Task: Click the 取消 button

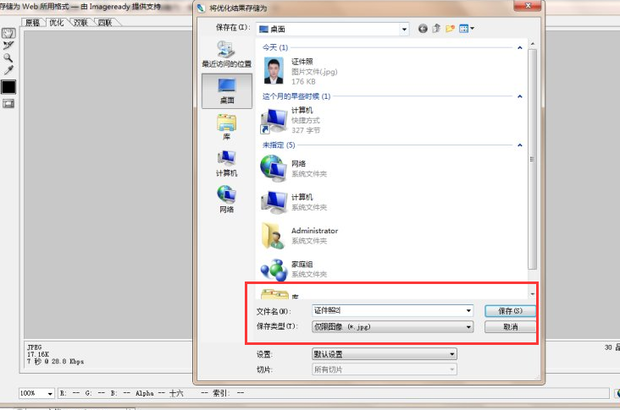Action: click(510, 327)
